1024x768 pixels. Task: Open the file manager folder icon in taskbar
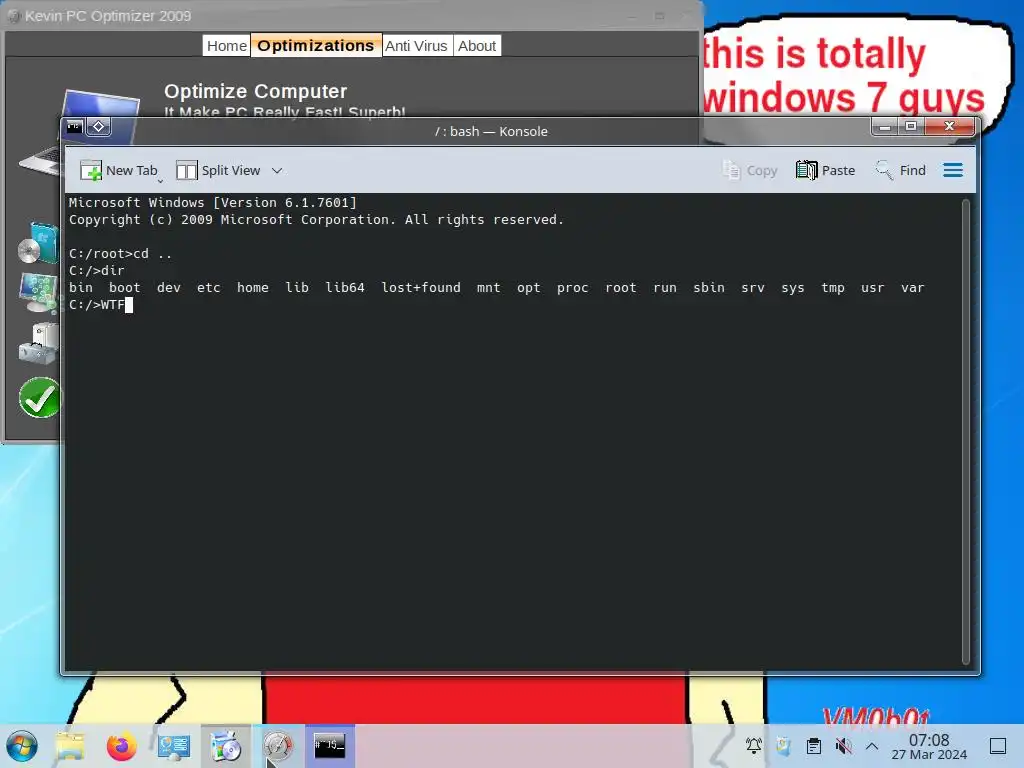[70, 746]
